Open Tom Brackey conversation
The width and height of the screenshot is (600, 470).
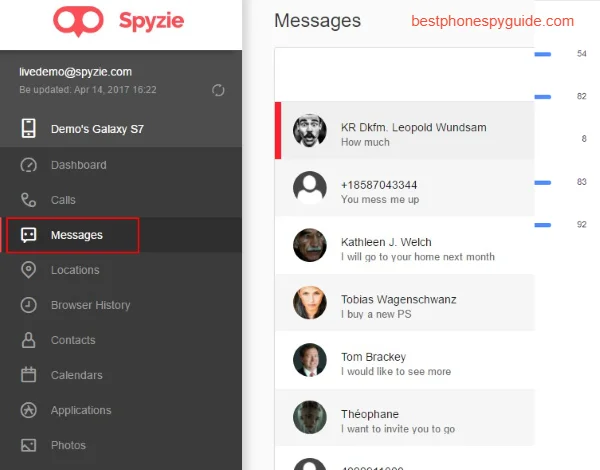(404, 360)
